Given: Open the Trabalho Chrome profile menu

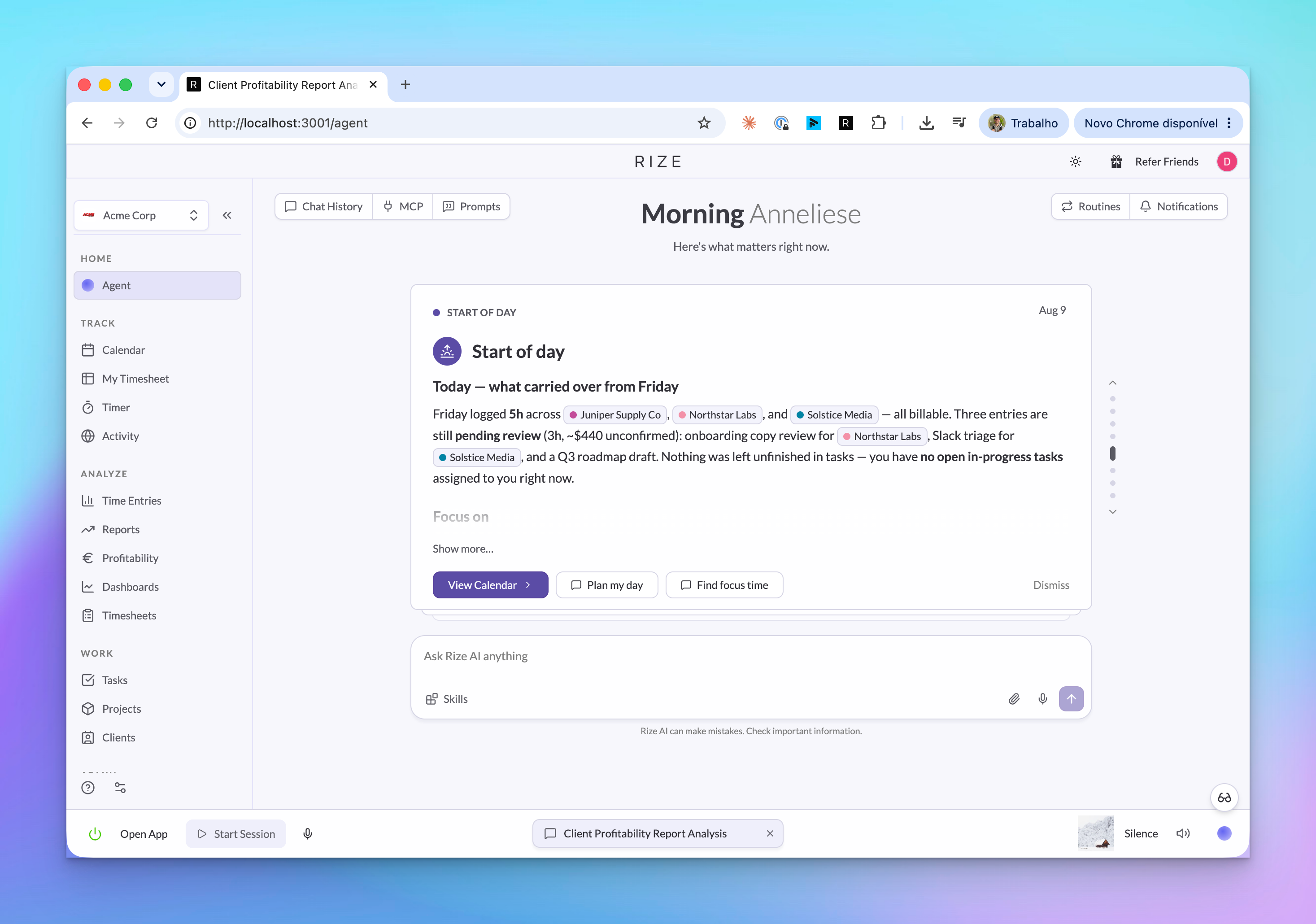Looking at the screenshot, I should [x=1023, y=122].
